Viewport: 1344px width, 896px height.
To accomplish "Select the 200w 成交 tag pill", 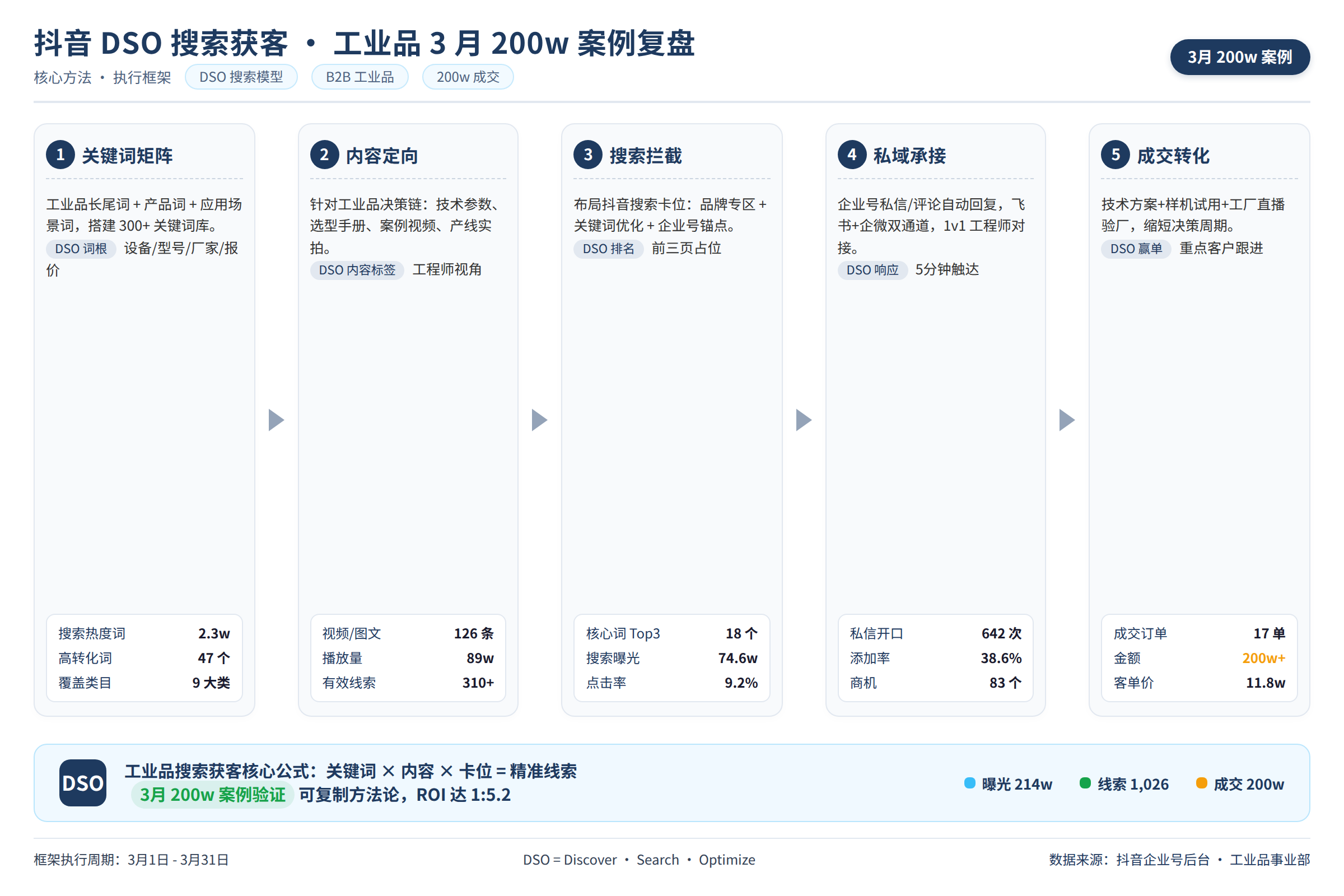I will (x=468, y=77).
